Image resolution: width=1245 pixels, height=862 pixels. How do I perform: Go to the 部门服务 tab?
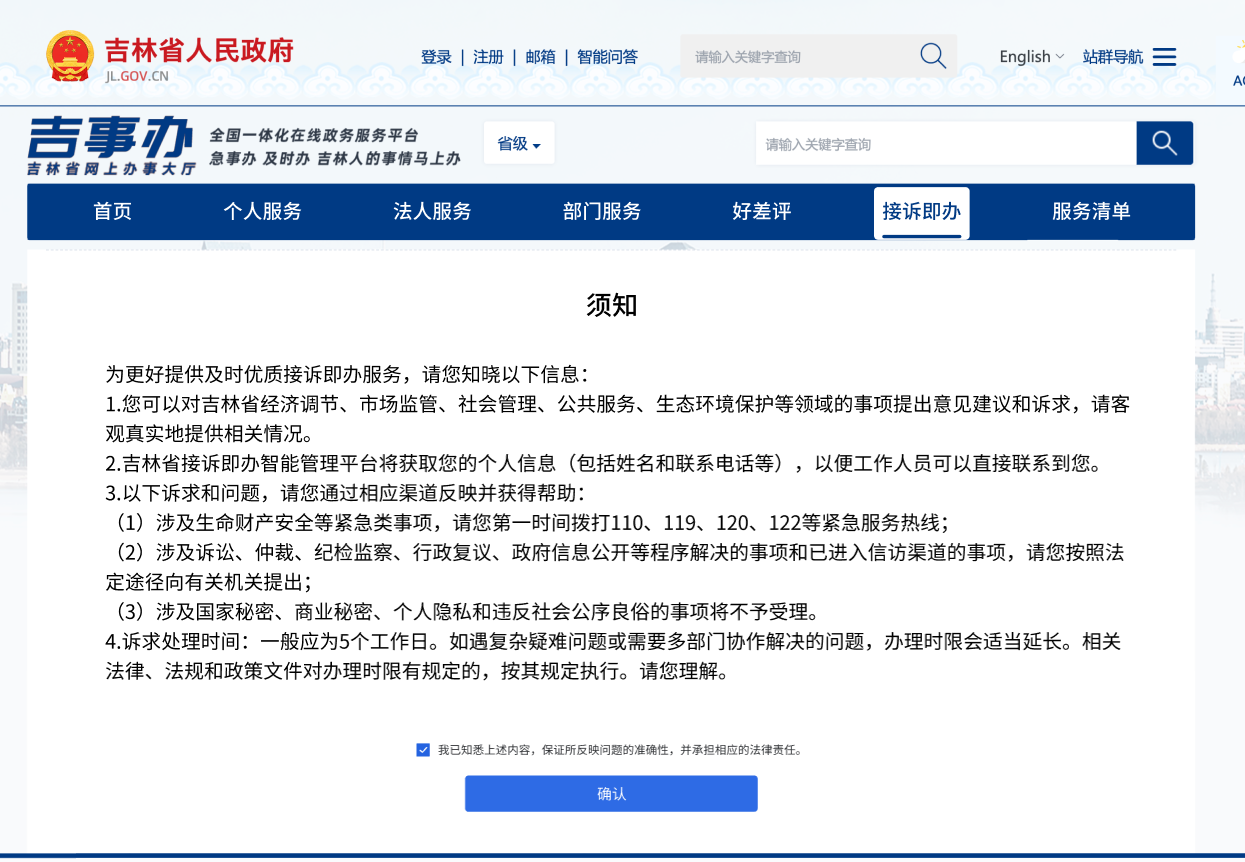click(602, 211)
